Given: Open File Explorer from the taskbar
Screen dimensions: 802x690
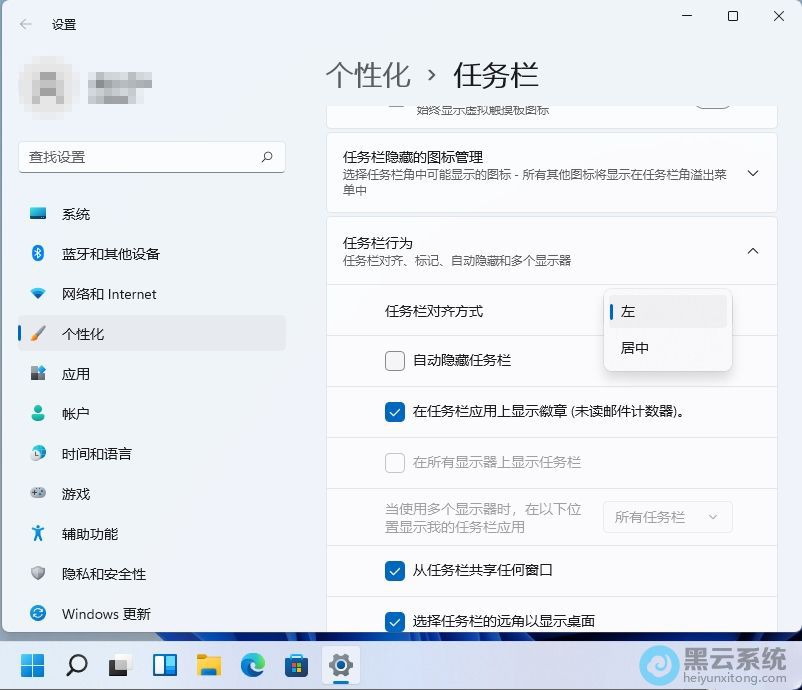Looking at the screenshot, I should point(208,665).
